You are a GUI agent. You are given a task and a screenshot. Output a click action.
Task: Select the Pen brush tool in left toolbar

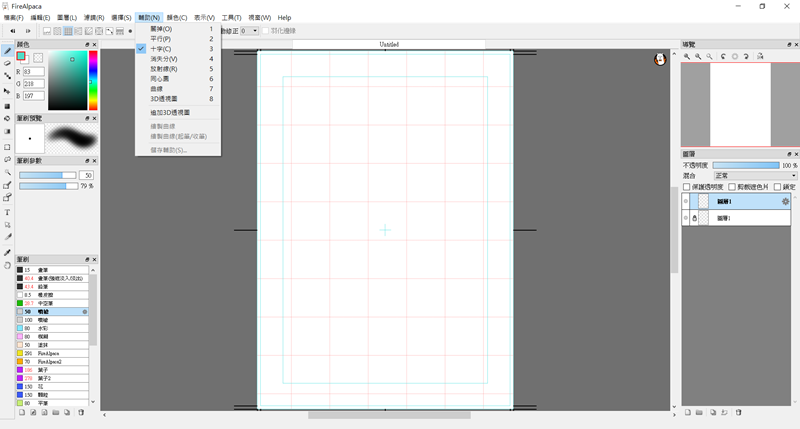(7, 50)
